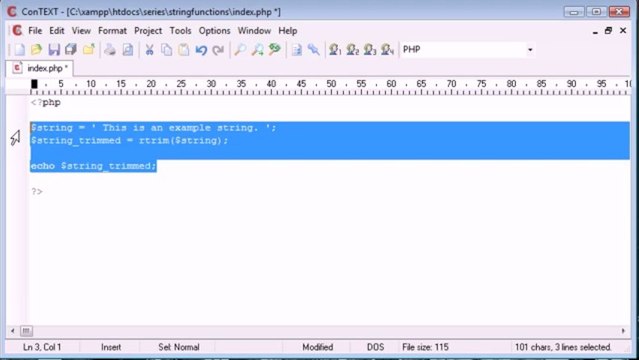Click the ConTEXT document icon in menu bar
This screenshot has width=639, height=360.
[17, 31]
